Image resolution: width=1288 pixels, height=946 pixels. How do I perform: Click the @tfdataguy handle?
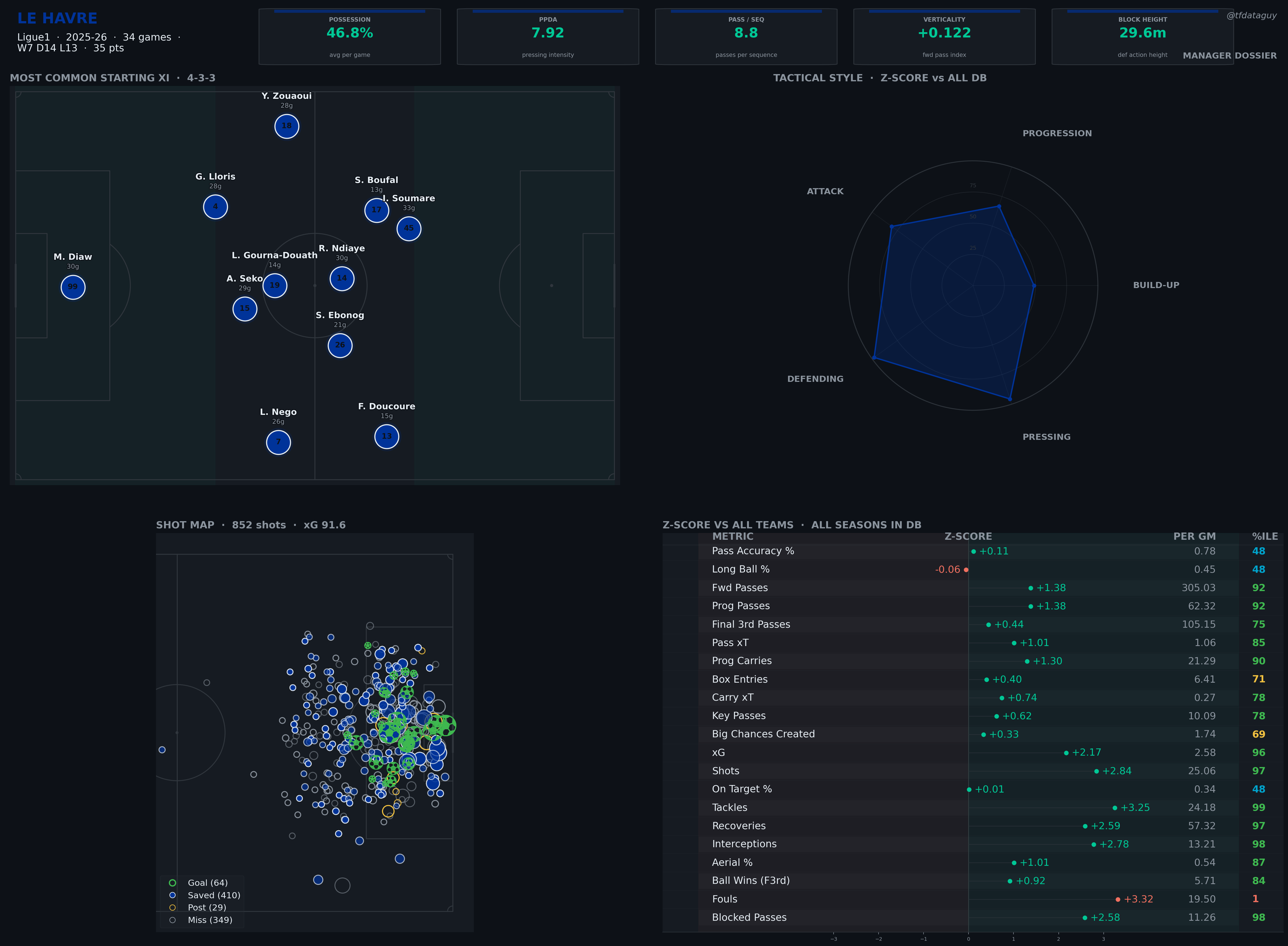click(1251, 16)
